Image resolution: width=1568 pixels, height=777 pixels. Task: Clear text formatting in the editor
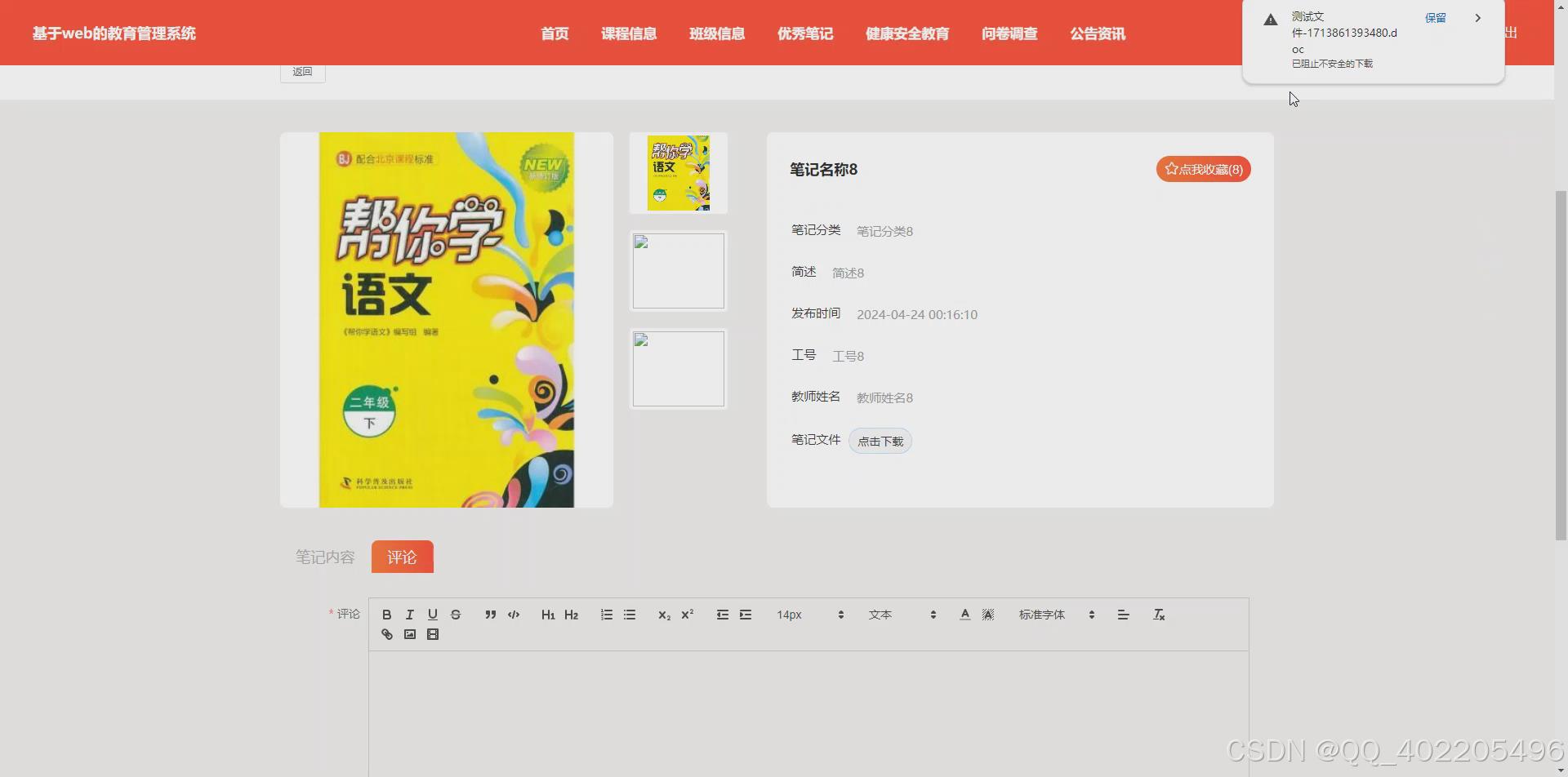[1159, 615]
